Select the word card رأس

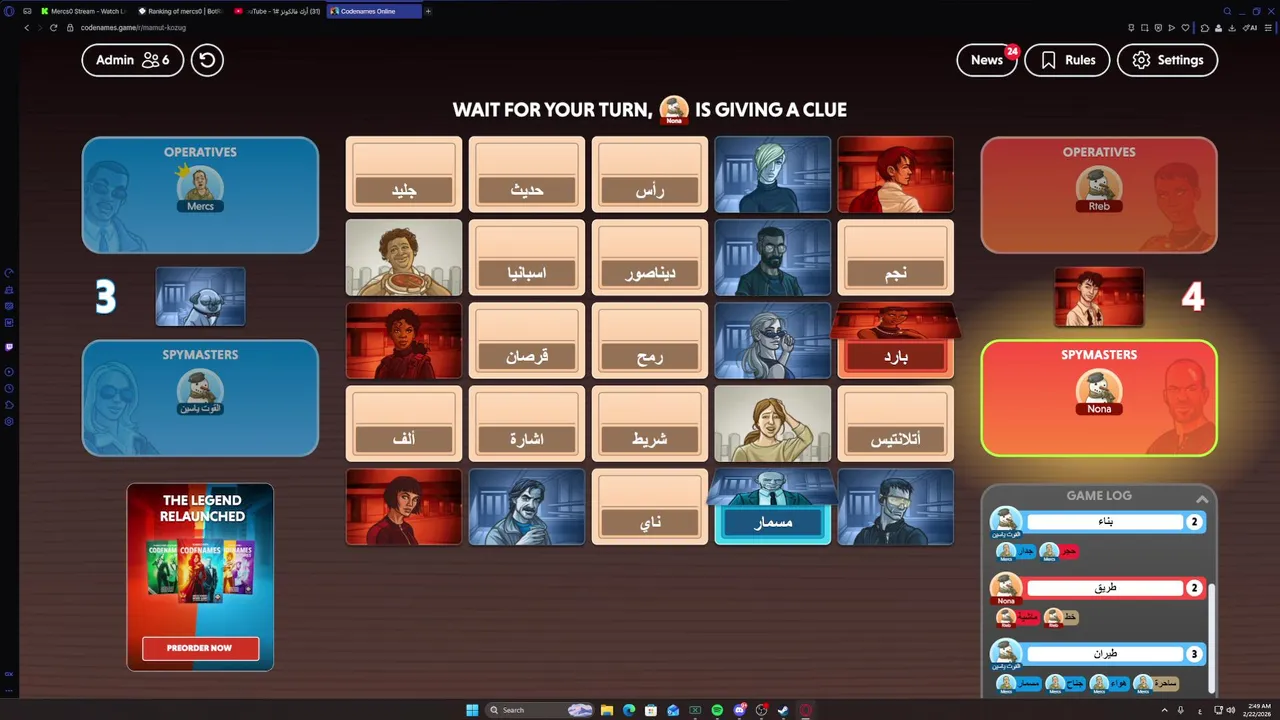point(650,175)
